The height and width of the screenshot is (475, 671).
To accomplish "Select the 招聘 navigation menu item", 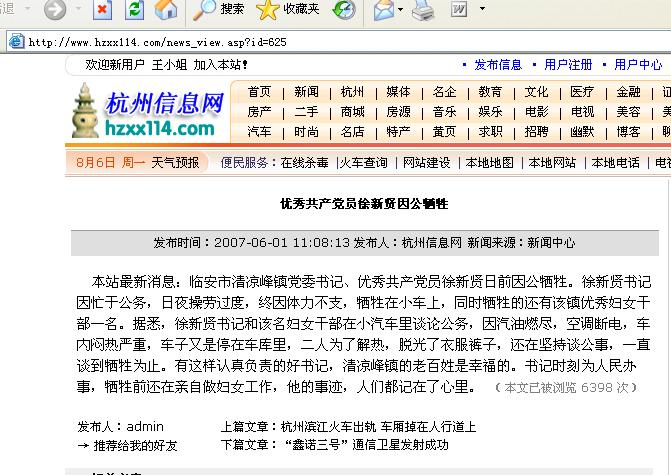I will (x=536, y=131).
